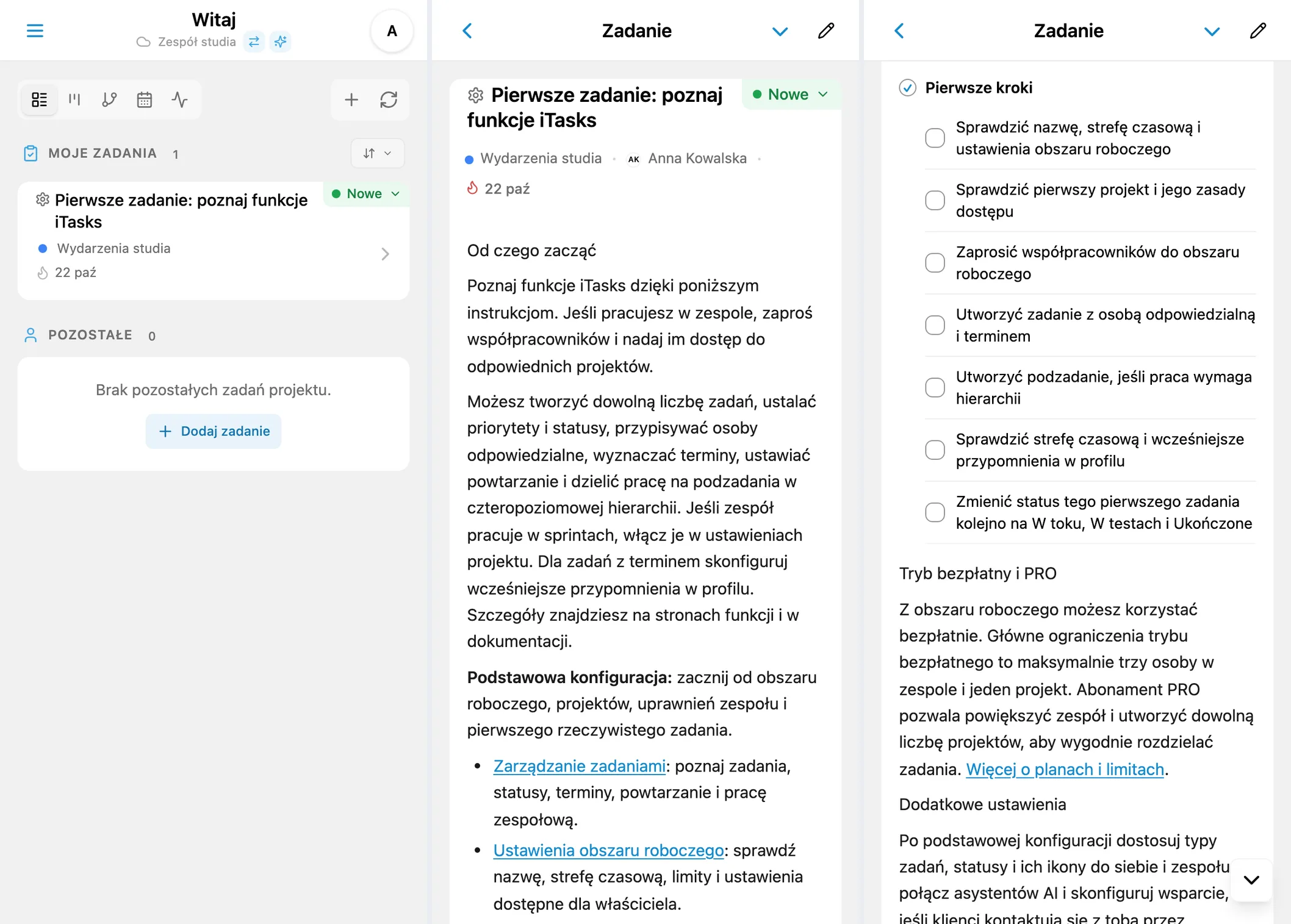The width and height of the screenshot is (1291, 924).
Task: Change Nowe status on the task card
Action: click(x=365, y=194)
